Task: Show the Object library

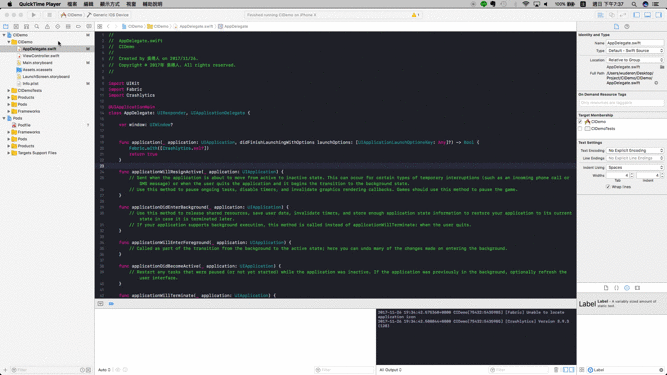Action: [x=627, y=288]
